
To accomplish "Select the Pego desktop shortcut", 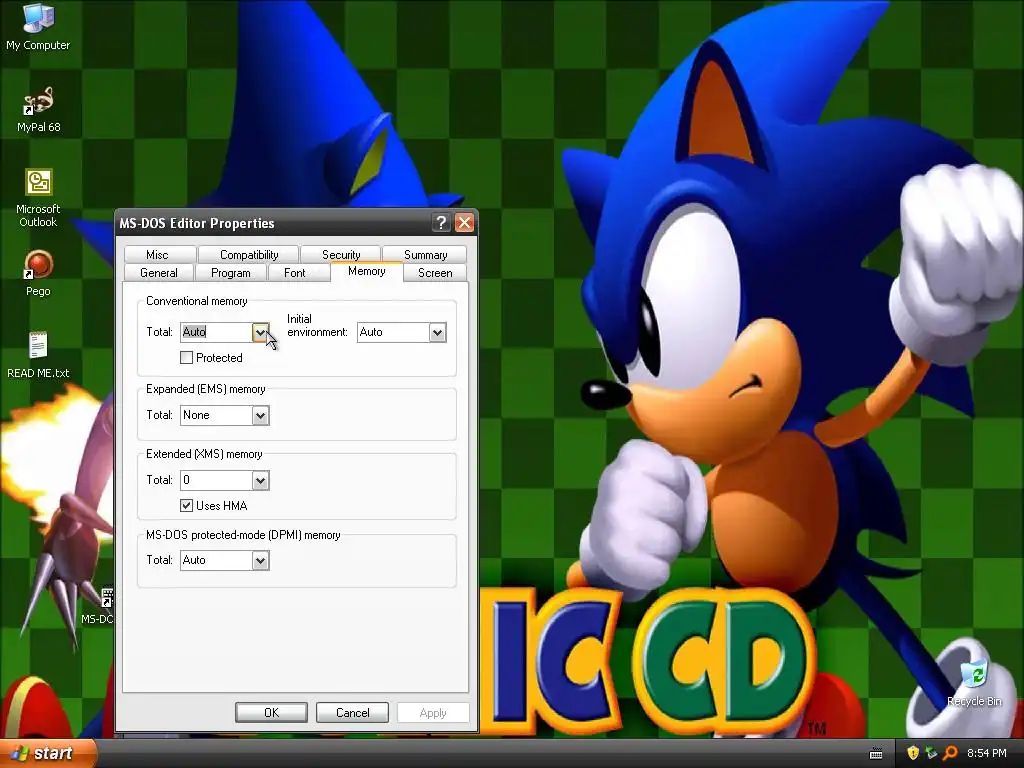I will click(x=38, y=274).
